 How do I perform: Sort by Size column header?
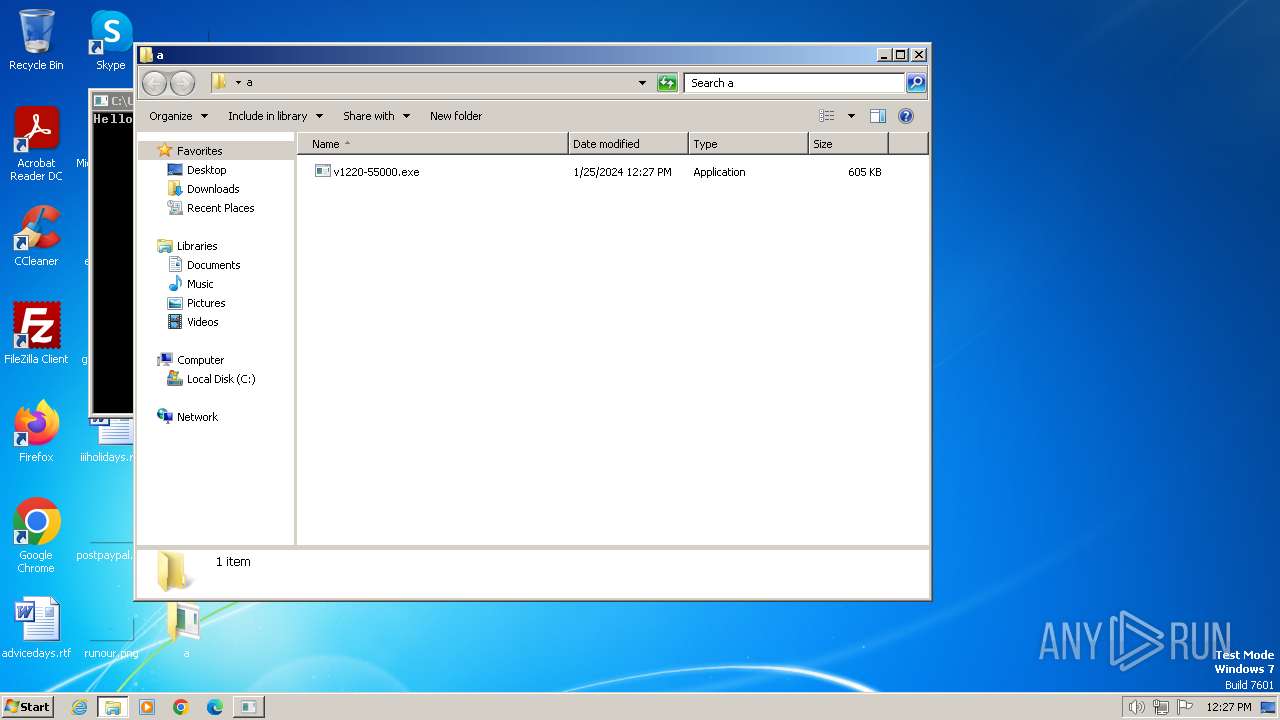click(848, 144)
